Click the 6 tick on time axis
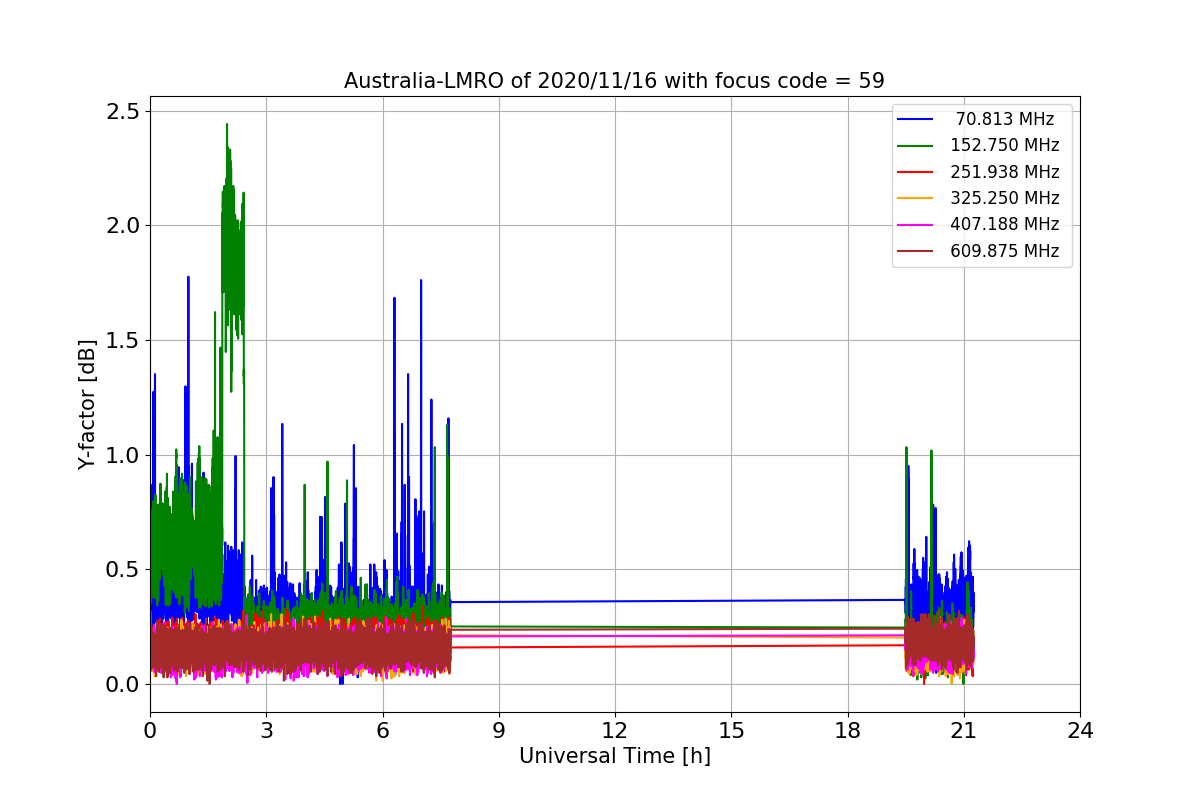 382,731
